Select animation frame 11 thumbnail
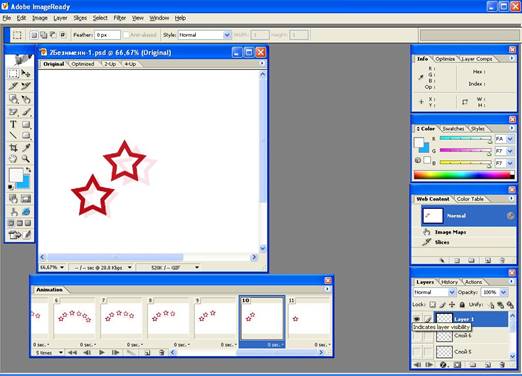This screenshot has height=376, width=522. pos(309,318)
